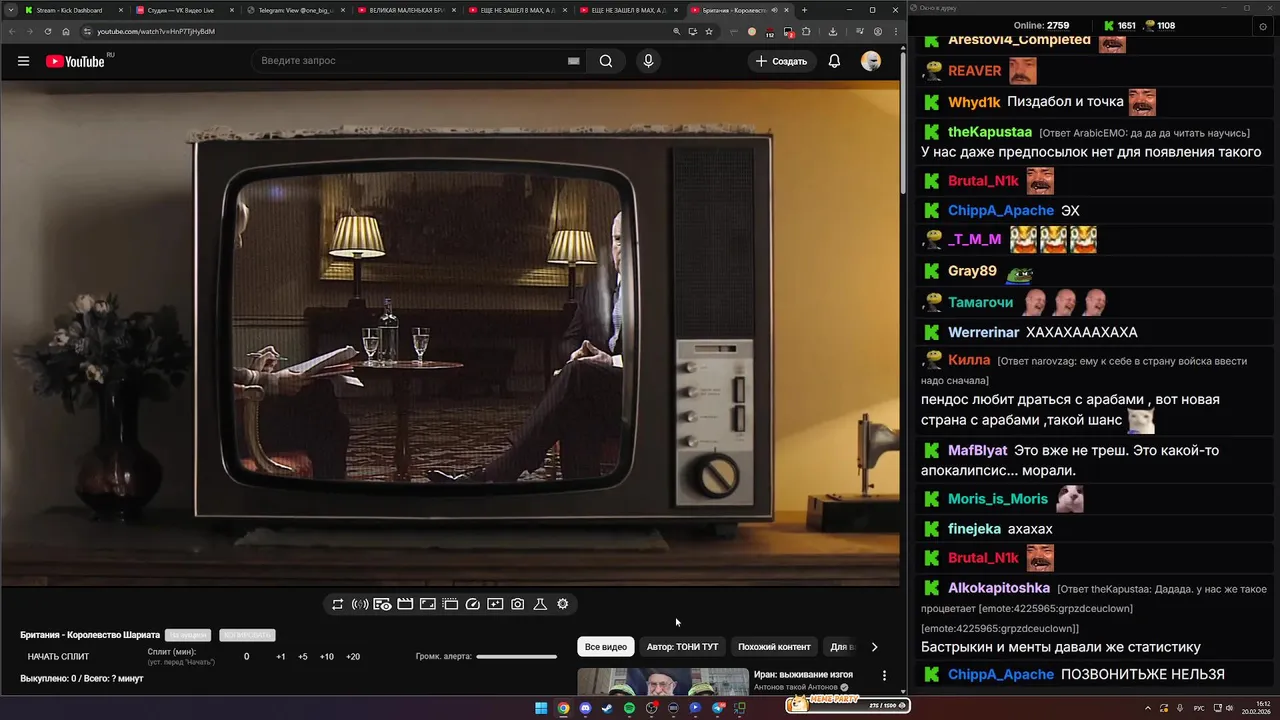Click the sound-waves icon in the player toolbar
This screenshot has width=1280, height=720.
pos(360,604)
